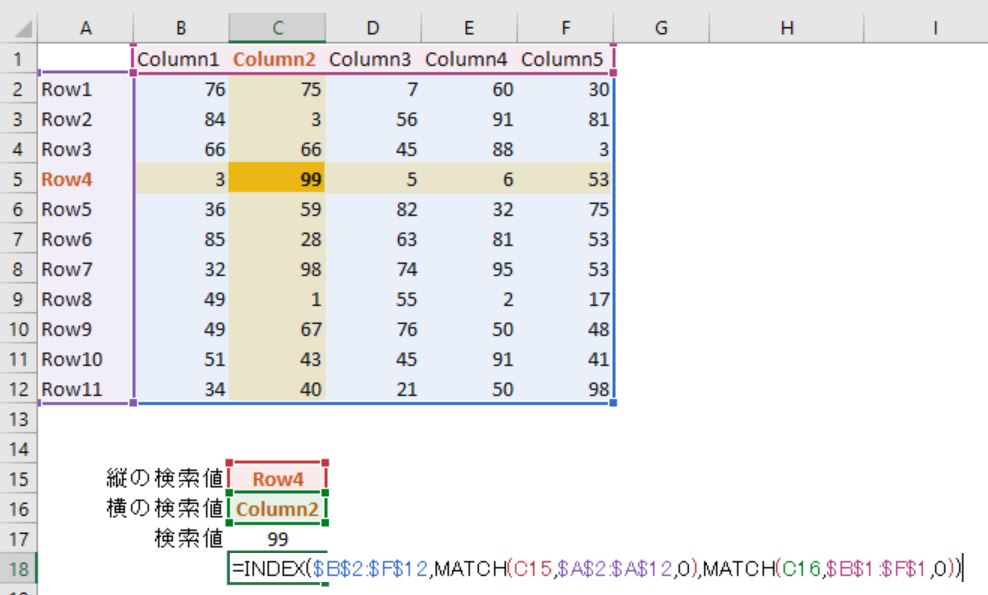Click the Row1 label cell
Screen dimensions: 988x595
pyautogui.click(x=86, y=90)
